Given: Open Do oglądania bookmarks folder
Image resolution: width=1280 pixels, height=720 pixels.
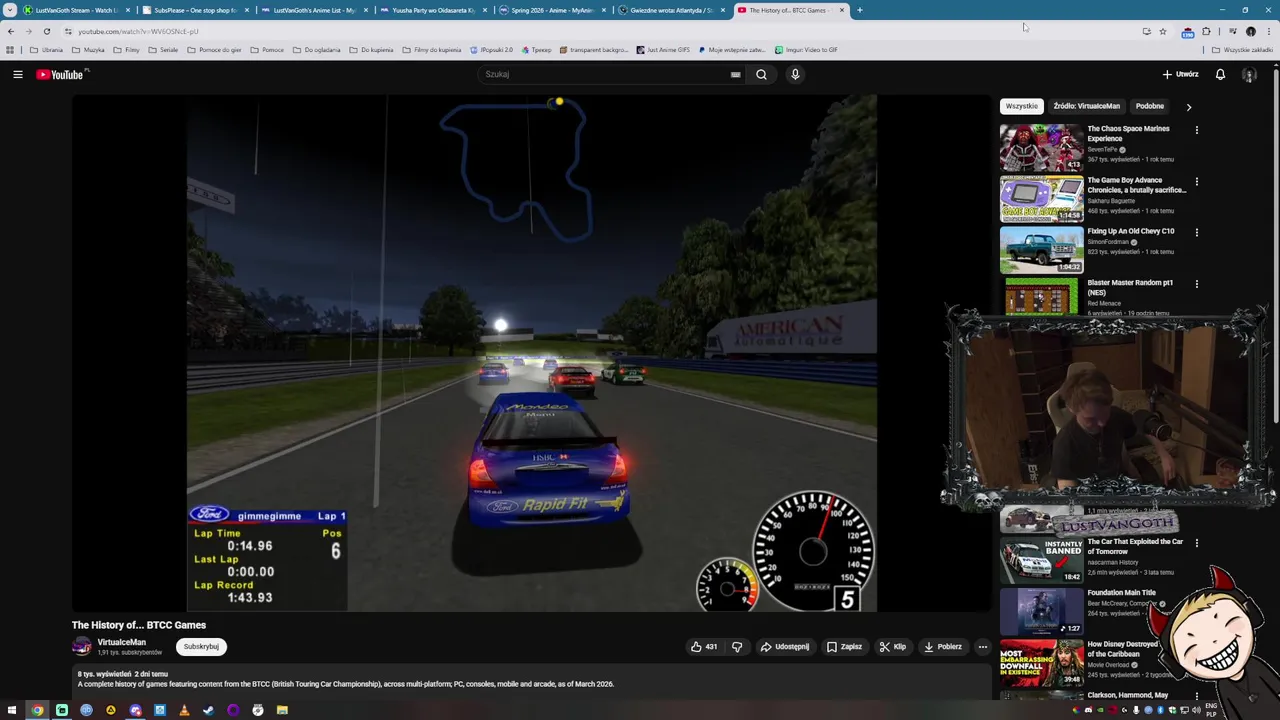Looking at the screenshot, I should pos(316,50).
